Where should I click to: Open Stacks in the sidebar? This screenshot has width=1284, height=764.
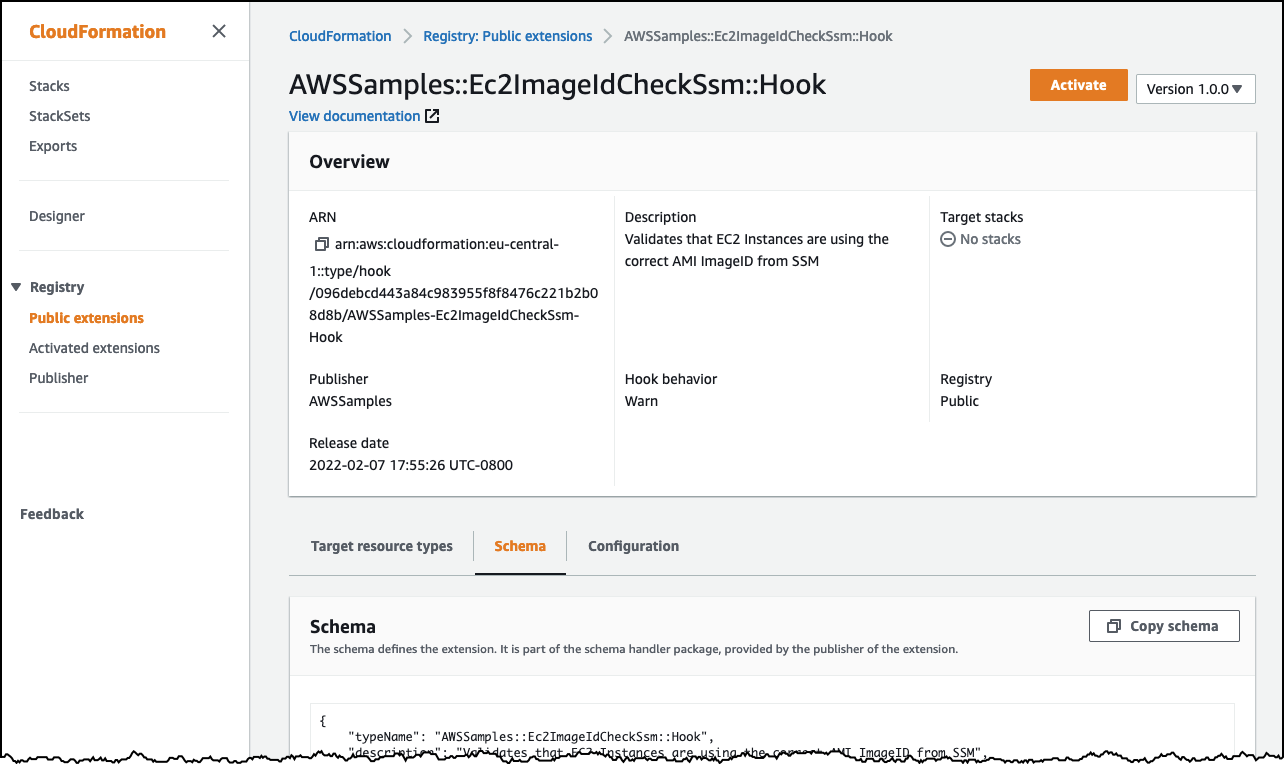[49, 86]
